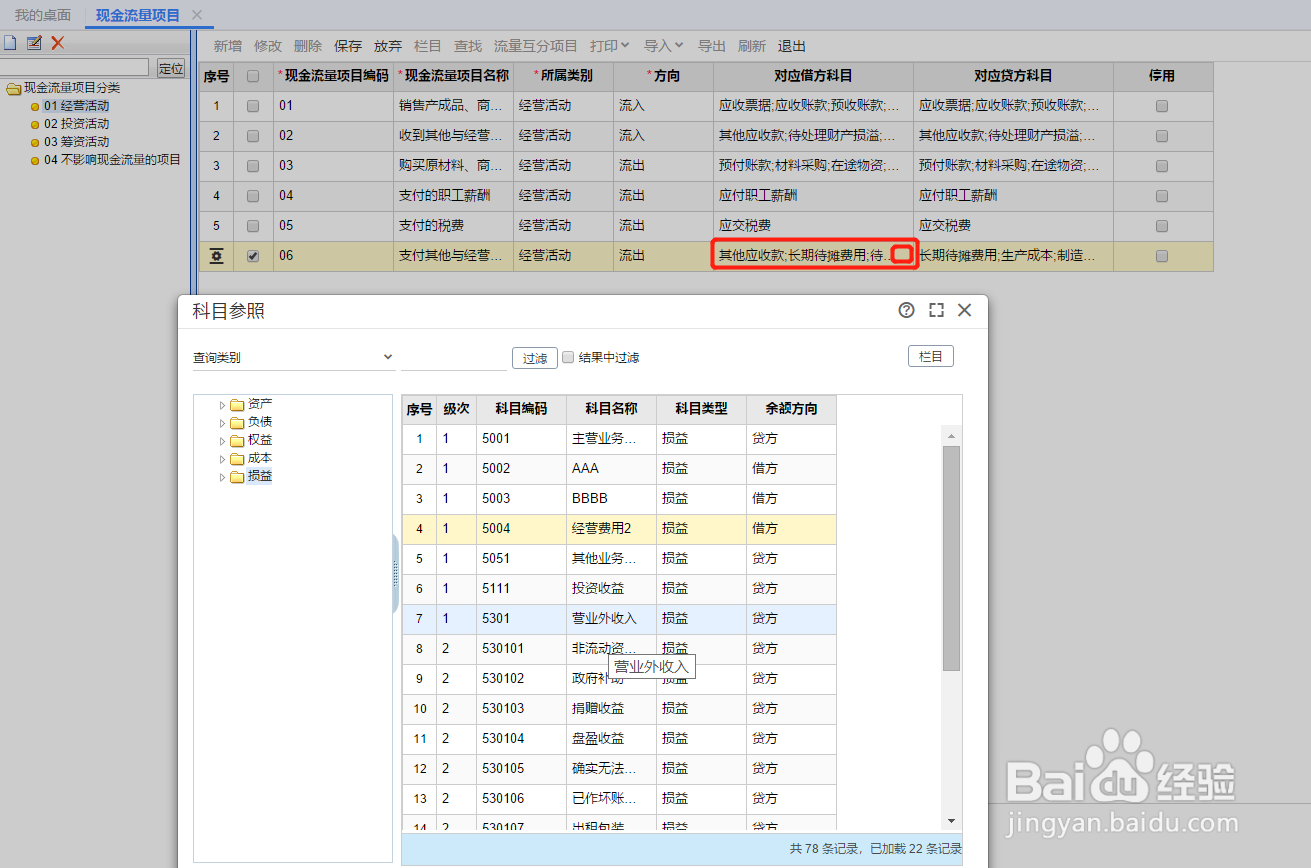This screenshot has width=1311, height=868.
Task: Select account row 530103 捐赠收益
Action: tap(619, 709)
